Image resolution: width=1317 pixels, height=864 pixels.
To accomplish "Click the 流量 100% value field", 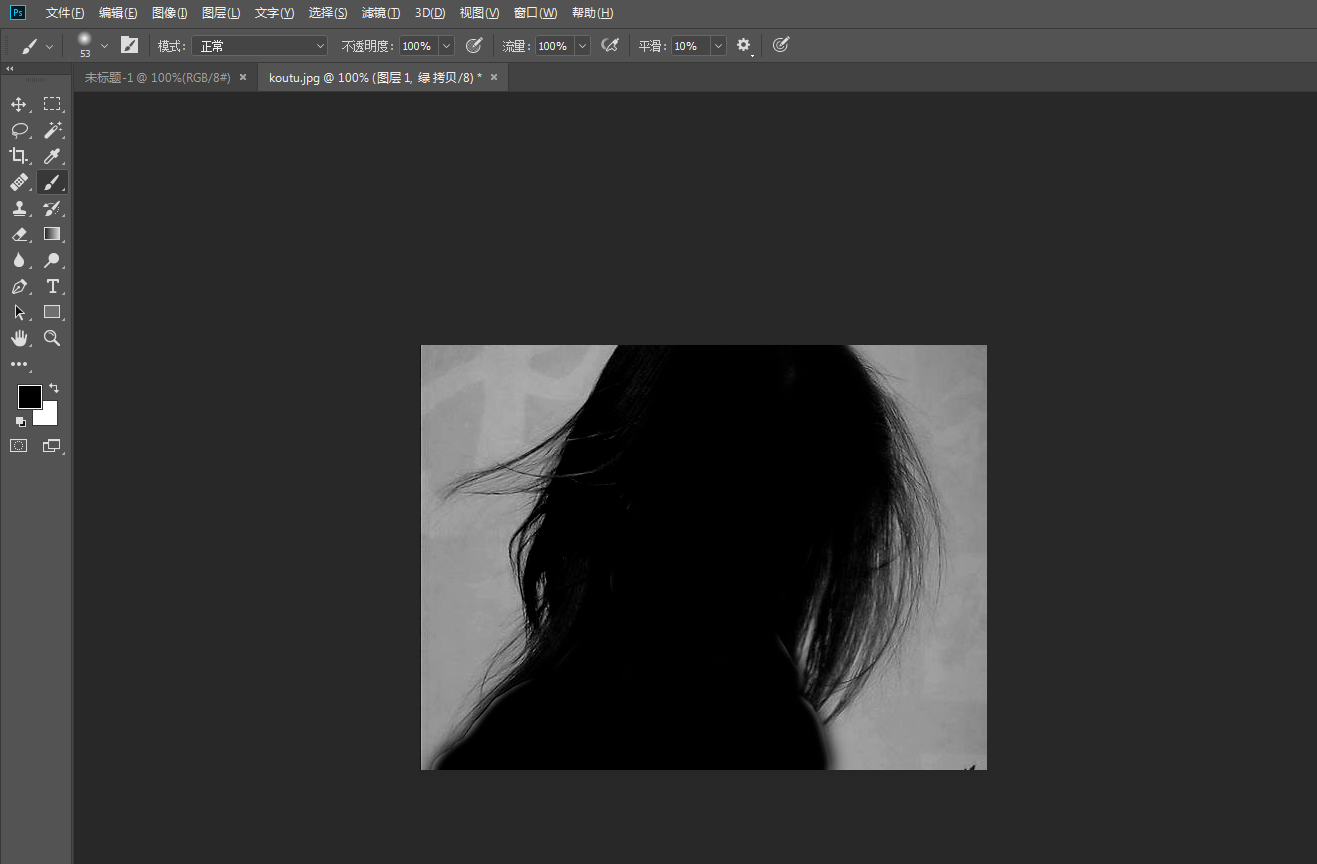I will pos(555,46).
